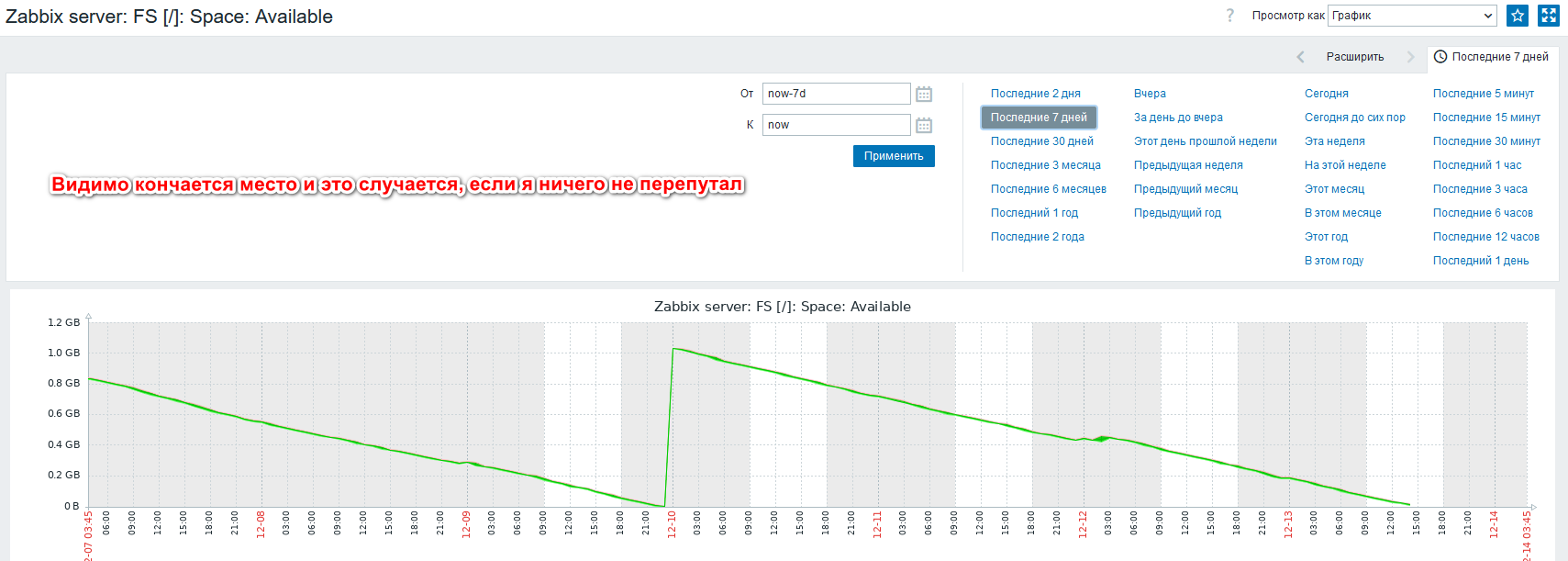This screenshot has height=561, width=1568.
Task: Select Этот месяц range
Action: [1334, 189]
